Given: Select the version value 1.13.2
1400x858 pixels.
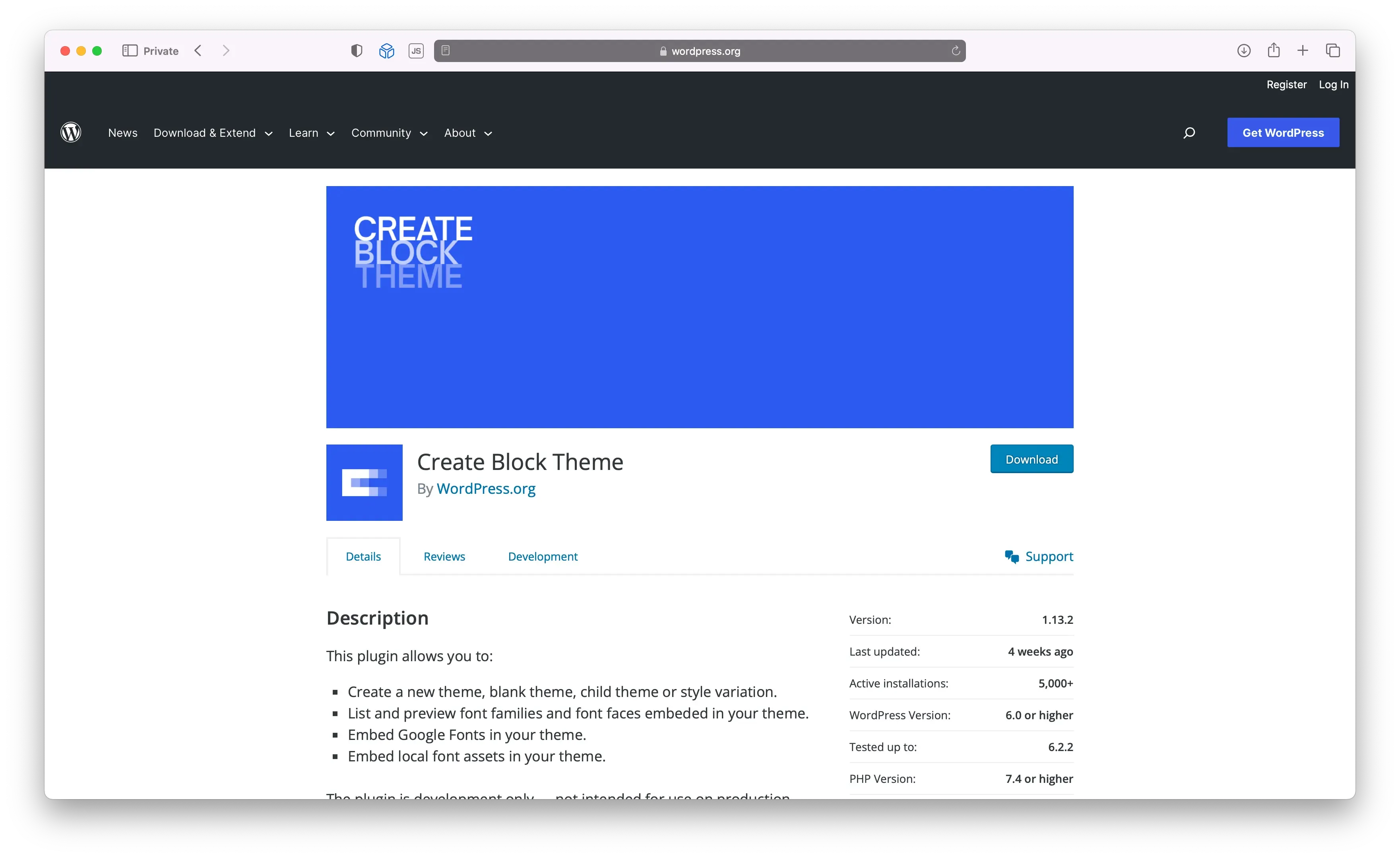Looking at the screenshot, I should coord(1057,619).
